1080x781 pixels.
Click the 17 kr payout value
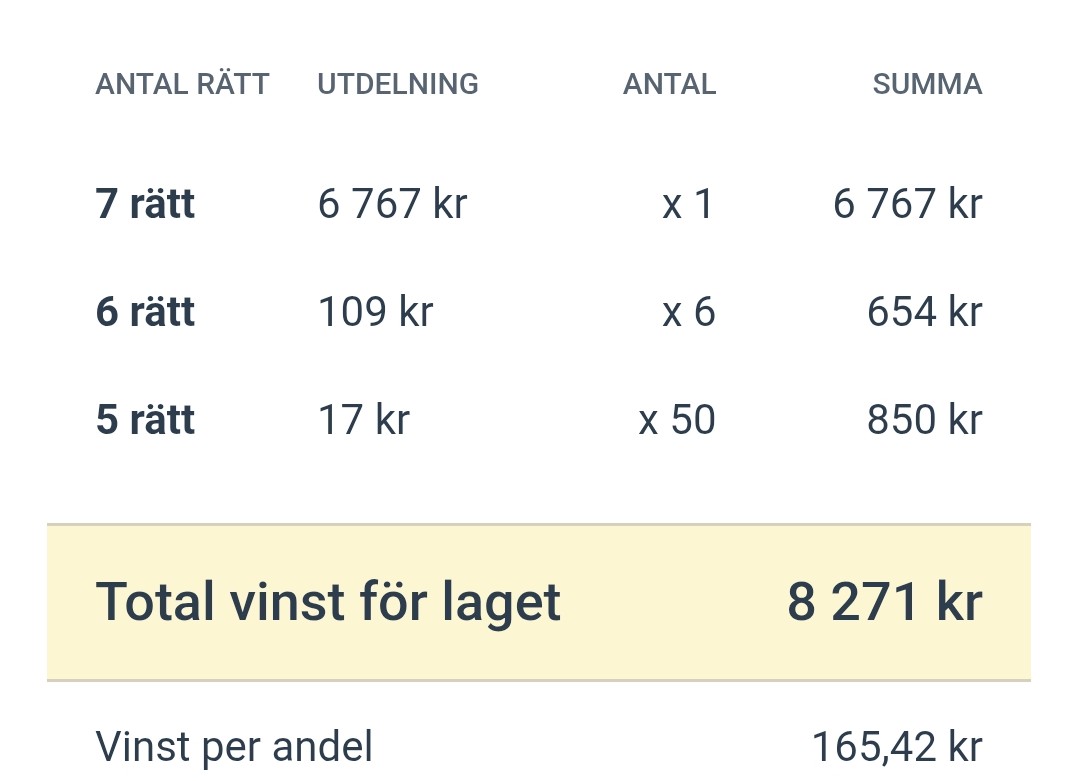click(364, 419)
